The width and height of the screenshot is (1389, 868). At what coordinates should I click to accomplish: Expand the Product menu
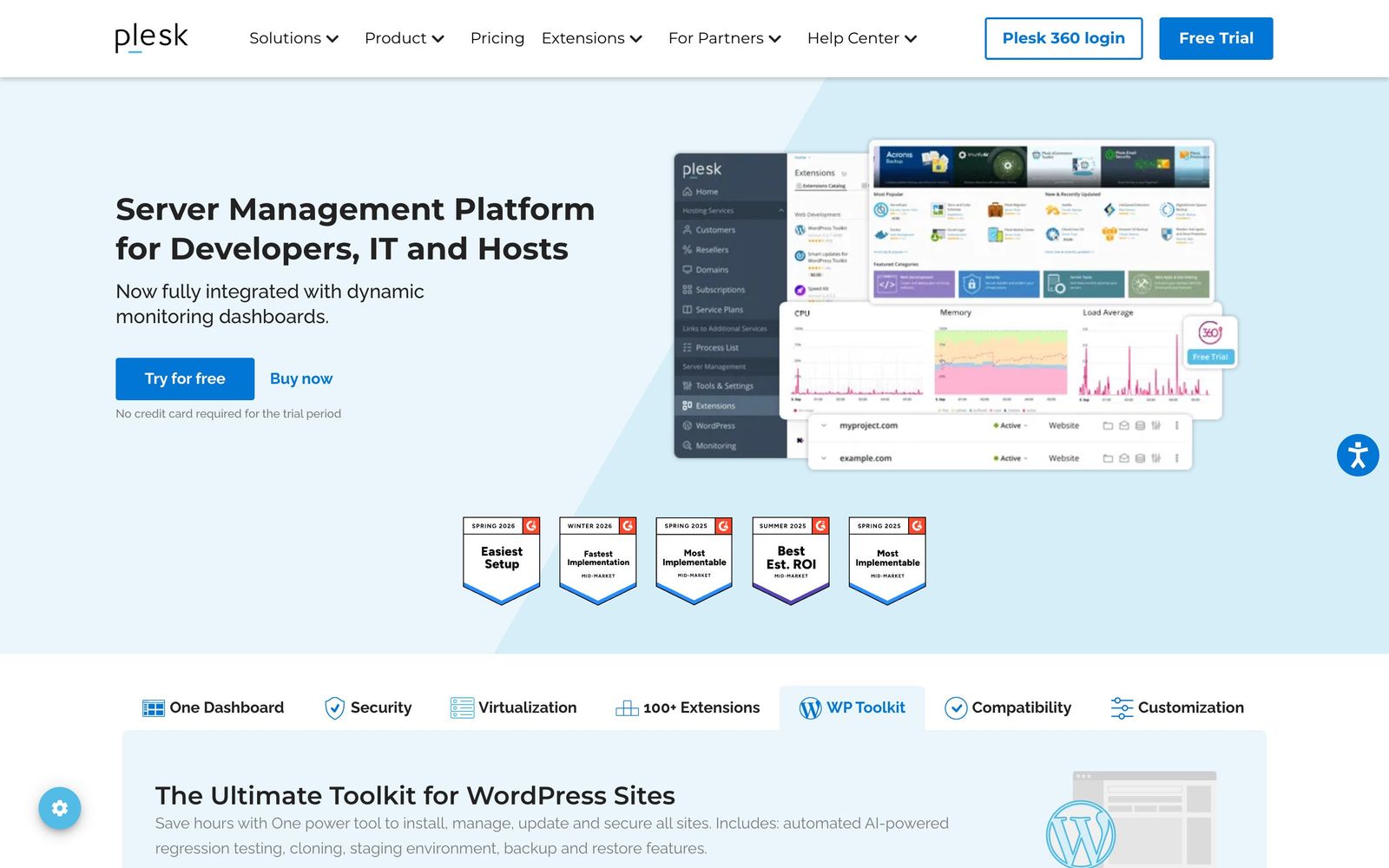(405, 38)
